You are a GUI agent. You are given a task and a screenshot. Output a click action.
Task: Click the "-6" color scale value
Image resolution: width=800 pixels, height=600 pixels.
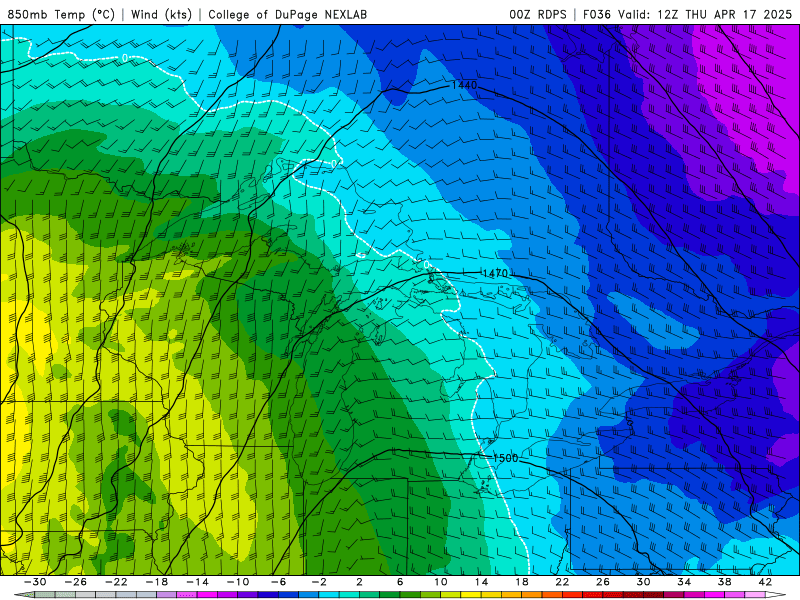coord(278,582)
